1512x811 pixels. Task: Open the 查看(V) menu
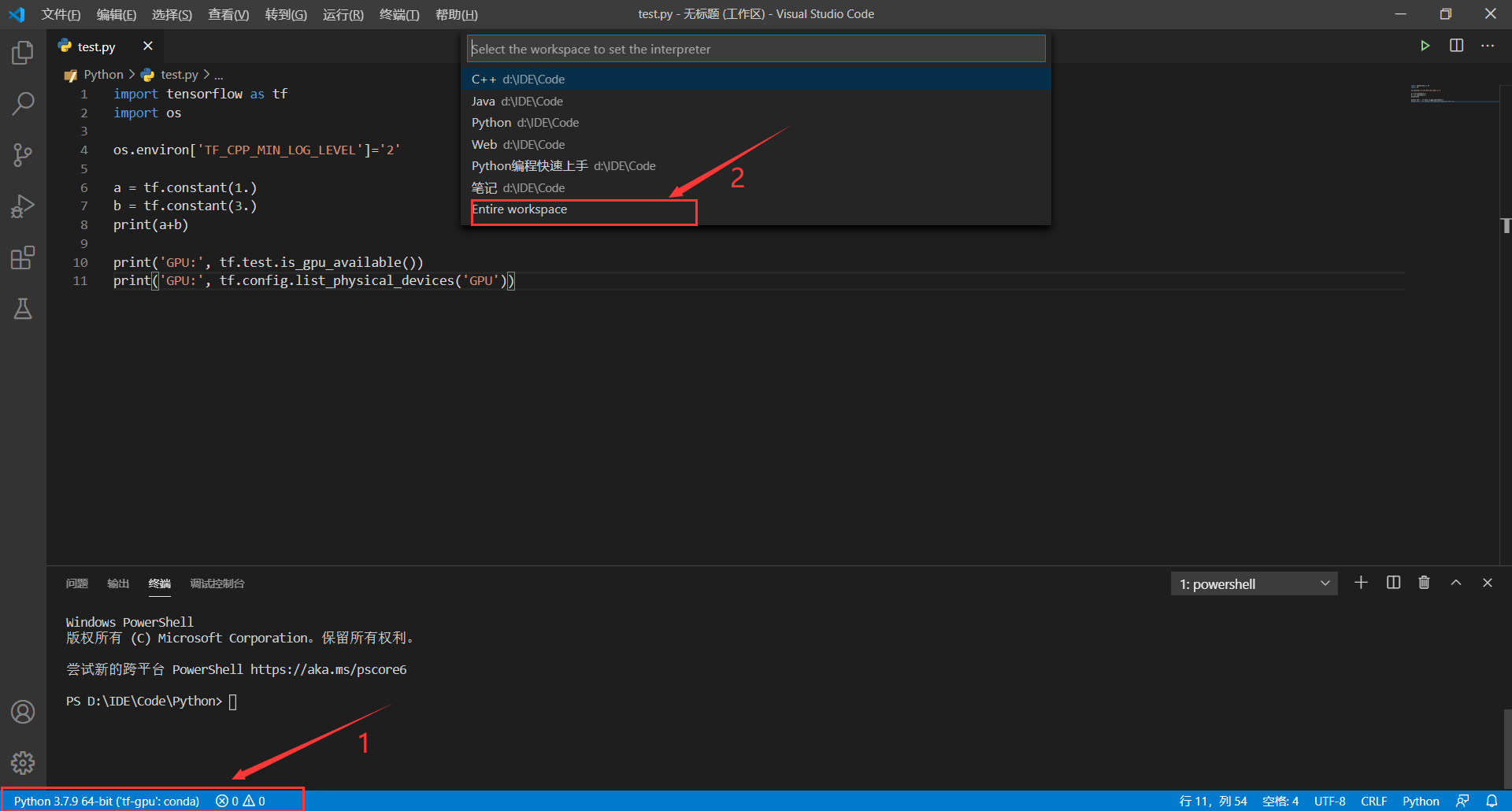pos(228,14)
